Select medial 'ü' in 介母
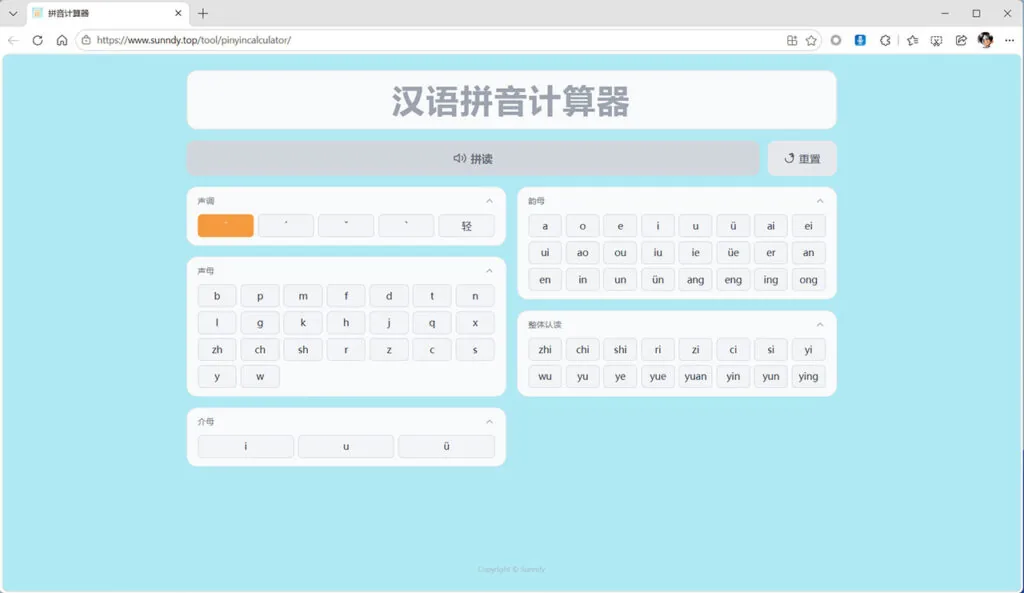 (x=447, y=446)
